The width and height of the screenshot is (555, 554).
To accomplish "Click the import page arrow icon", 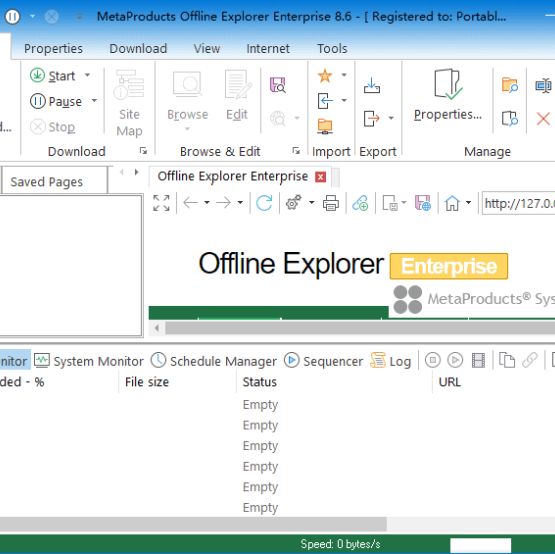I will [325, 101].
